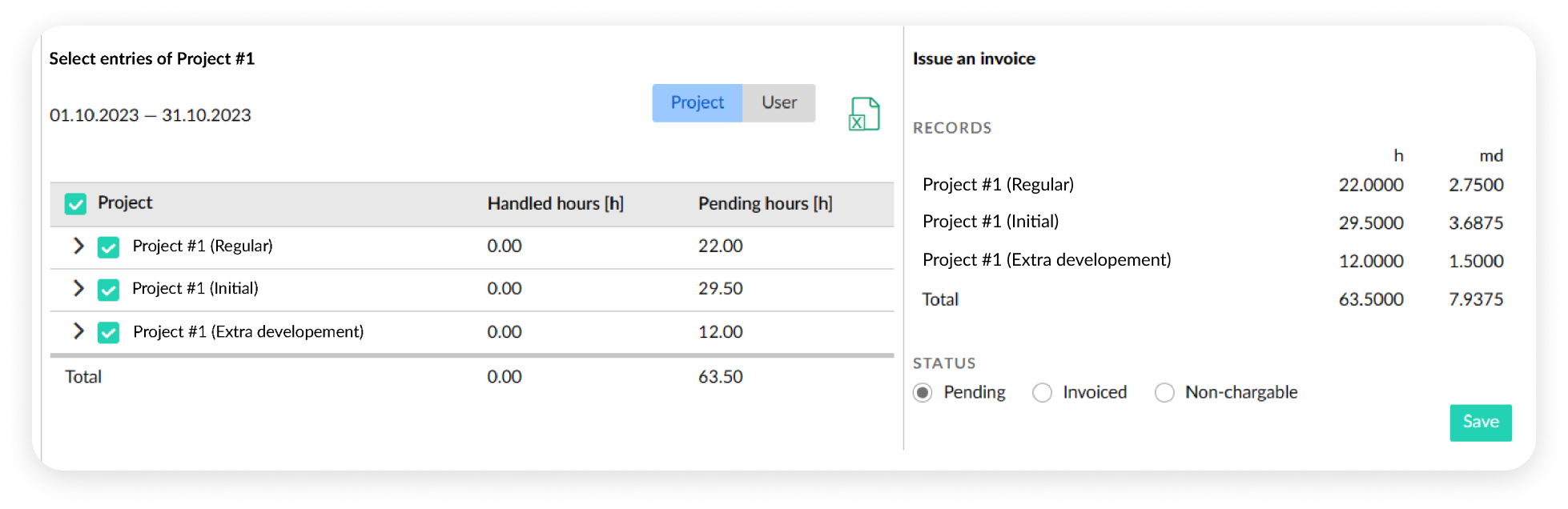Click Project #1 (Extra developement) row label
The height and width of the screenshot is (509, 1568).
(x=248, y=331)
